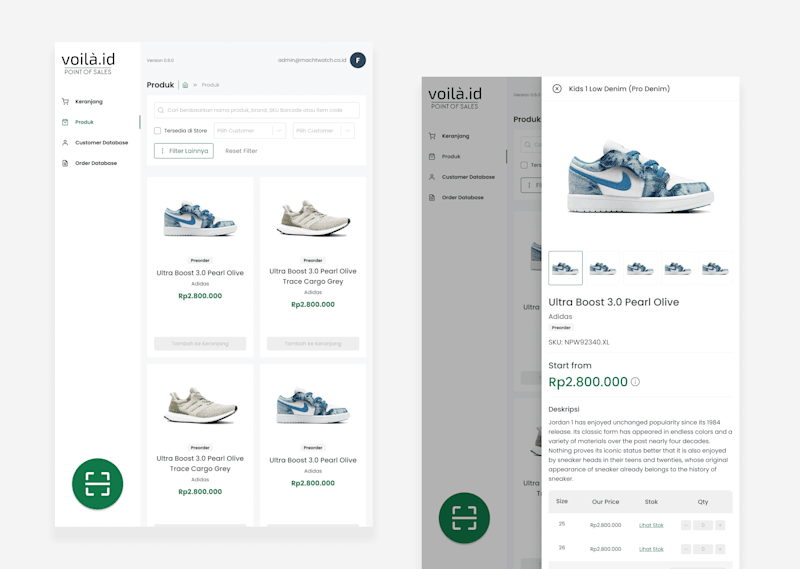Open top-right grey Ultra Boost product image
800x569 pixels.
pos(313,218)
